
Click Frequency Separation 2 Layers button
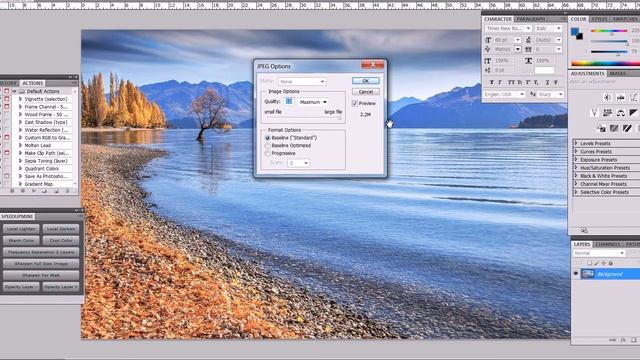(x=41, y=252)
